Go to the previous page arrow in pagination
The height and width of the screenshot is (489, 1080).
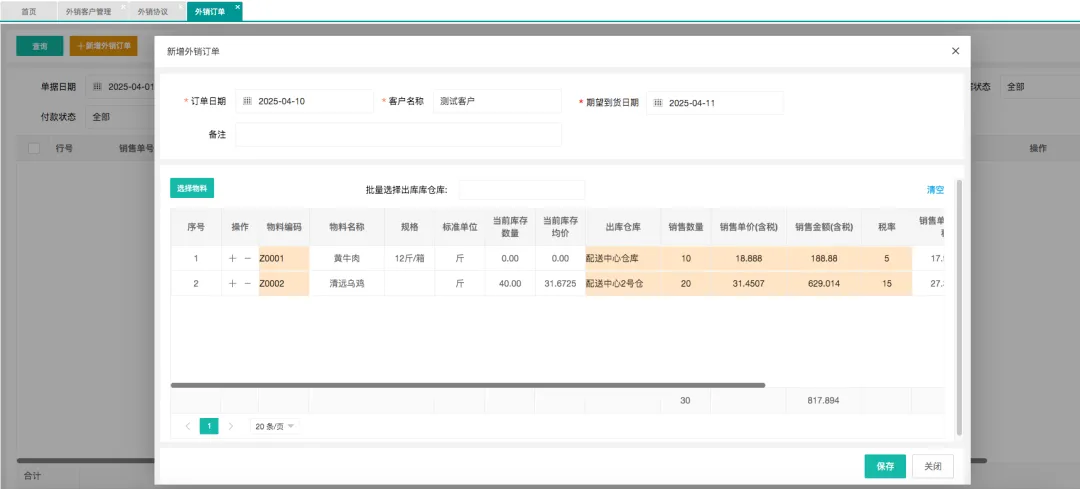tap(188, 426)
